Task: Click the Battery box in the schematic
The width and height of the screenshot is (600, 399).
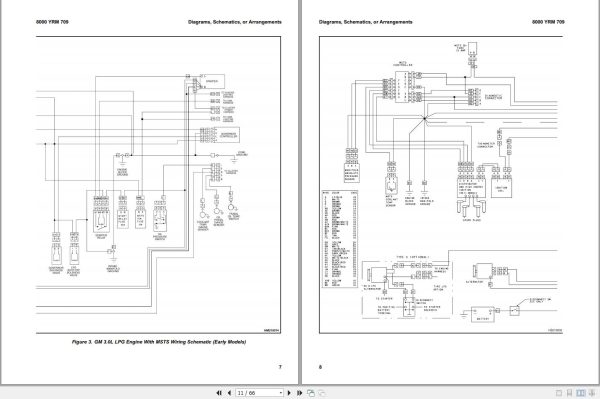Action: [483, 314]
